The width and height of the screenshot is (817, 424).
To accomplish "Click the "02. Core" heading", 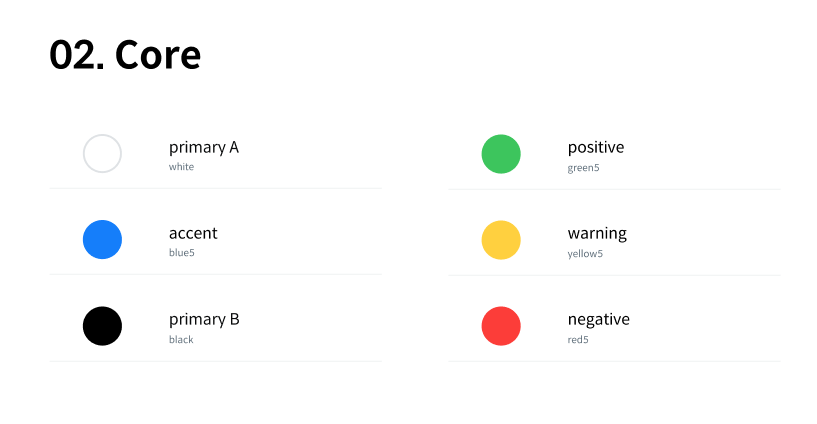I will (x=125, y=55).
